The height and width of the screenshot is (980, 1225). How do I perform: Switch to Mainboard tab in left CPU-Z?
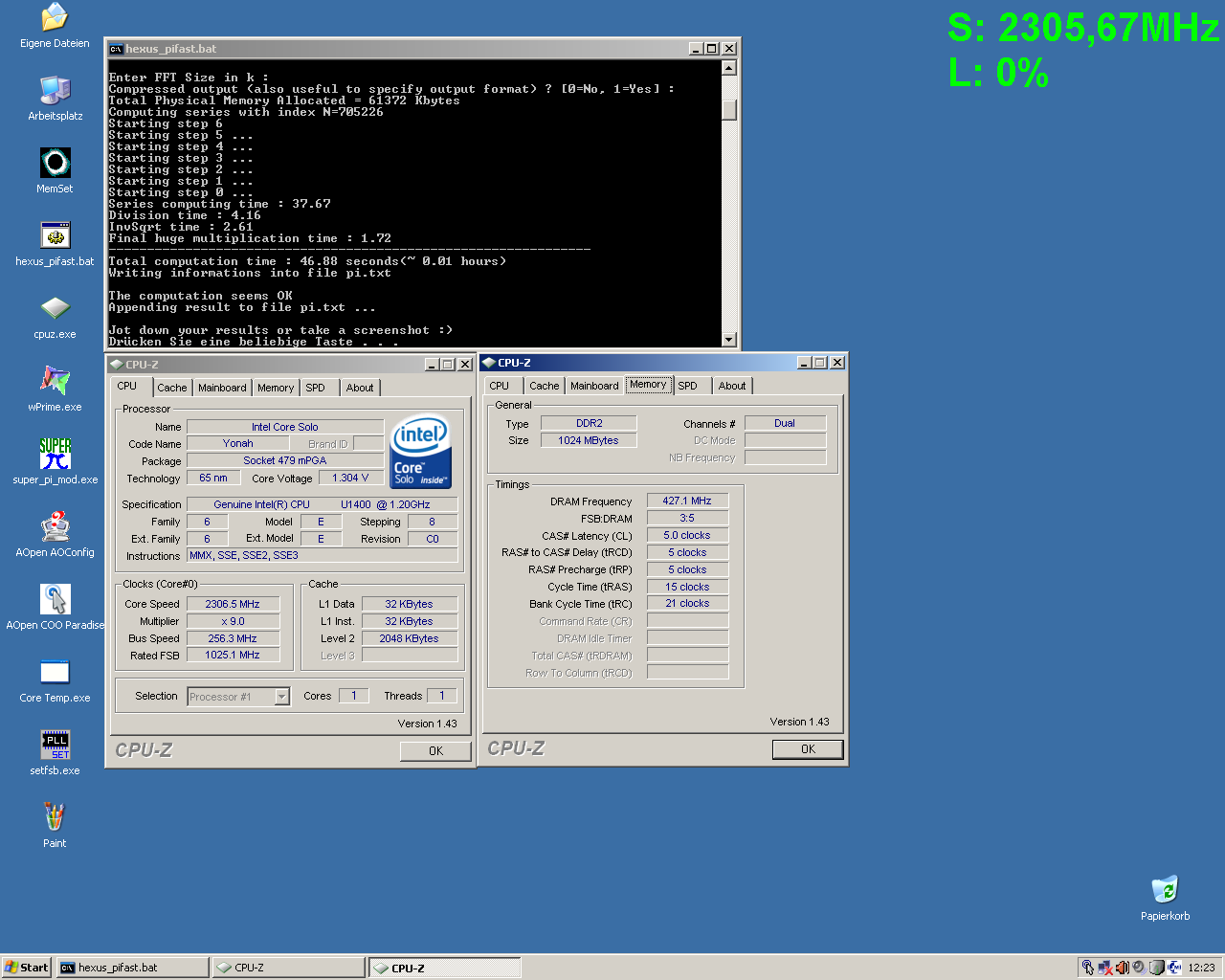click(x=222, y=388)
